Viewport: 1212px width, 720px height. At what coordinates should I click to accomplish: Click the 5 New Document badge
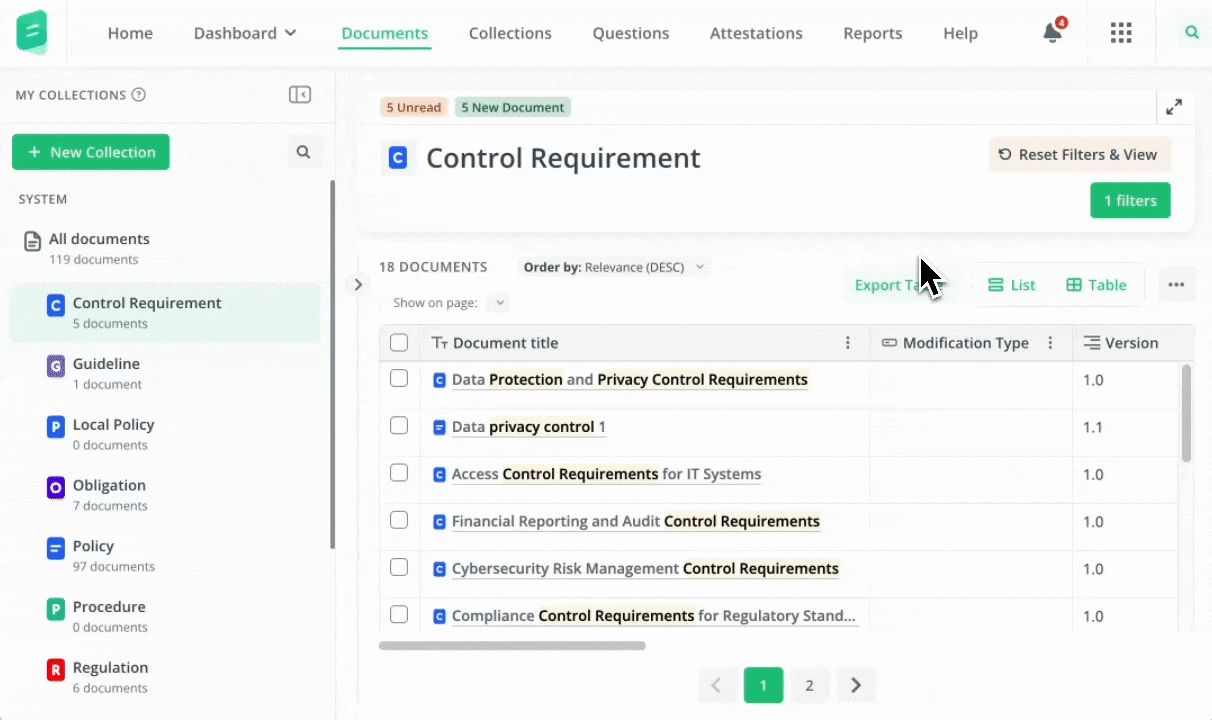coord(513,107)
